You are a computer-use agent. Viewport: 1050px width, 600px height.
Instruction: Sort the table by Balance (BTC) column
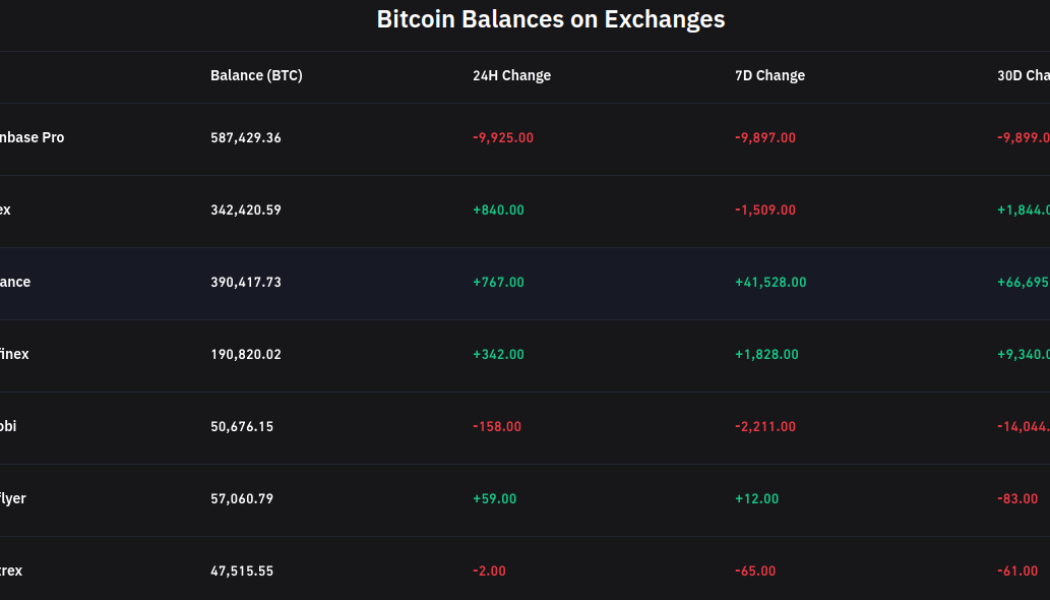[x=256, y=75]
